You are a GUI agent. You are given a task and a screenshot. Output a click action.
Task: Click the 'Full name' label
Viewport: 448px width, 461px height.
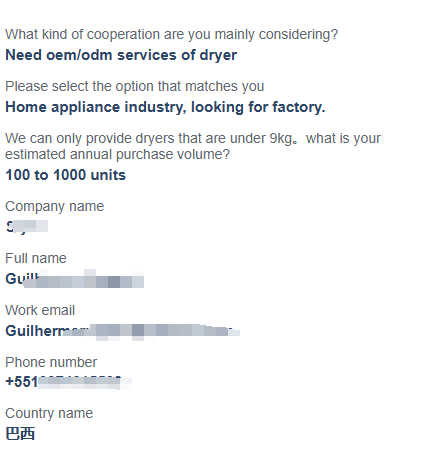(x=36, y=258)
